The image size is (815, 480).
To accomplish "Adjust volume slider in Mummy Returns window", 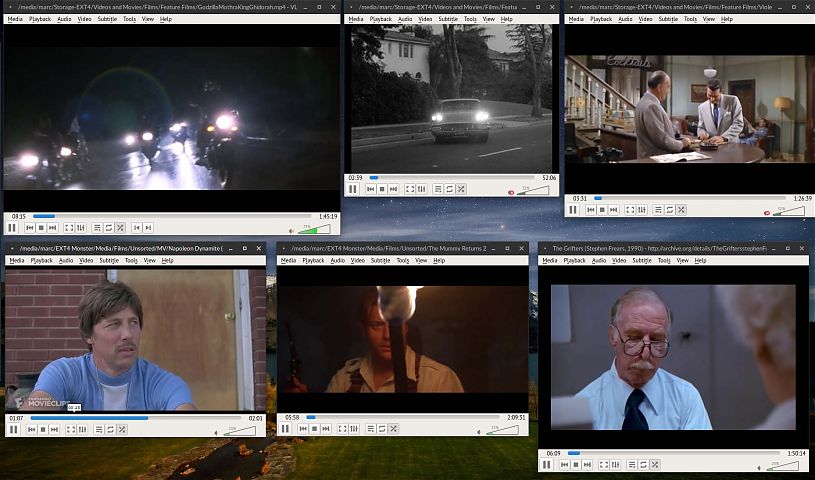I will [503, 430].
